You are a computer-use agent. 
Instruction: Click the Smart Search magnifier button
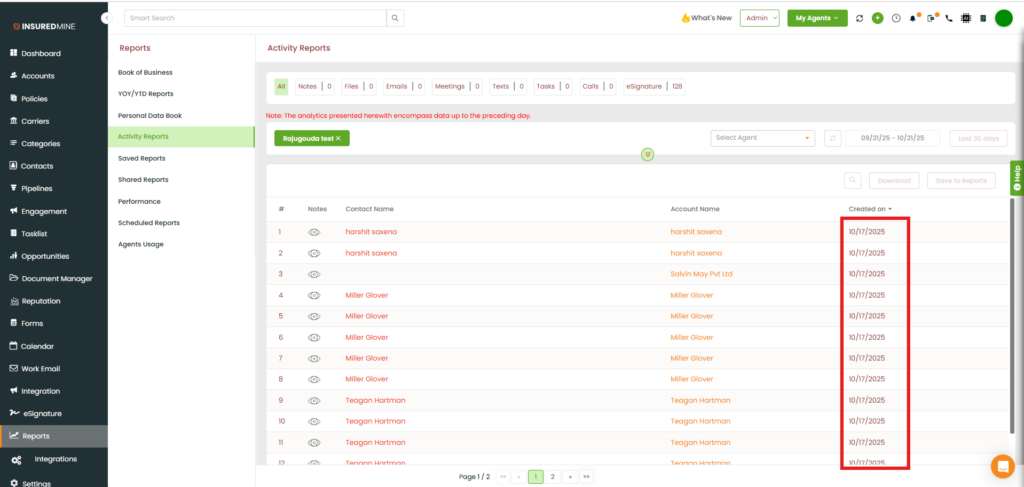pyautogui.click(x=396, y=18)
